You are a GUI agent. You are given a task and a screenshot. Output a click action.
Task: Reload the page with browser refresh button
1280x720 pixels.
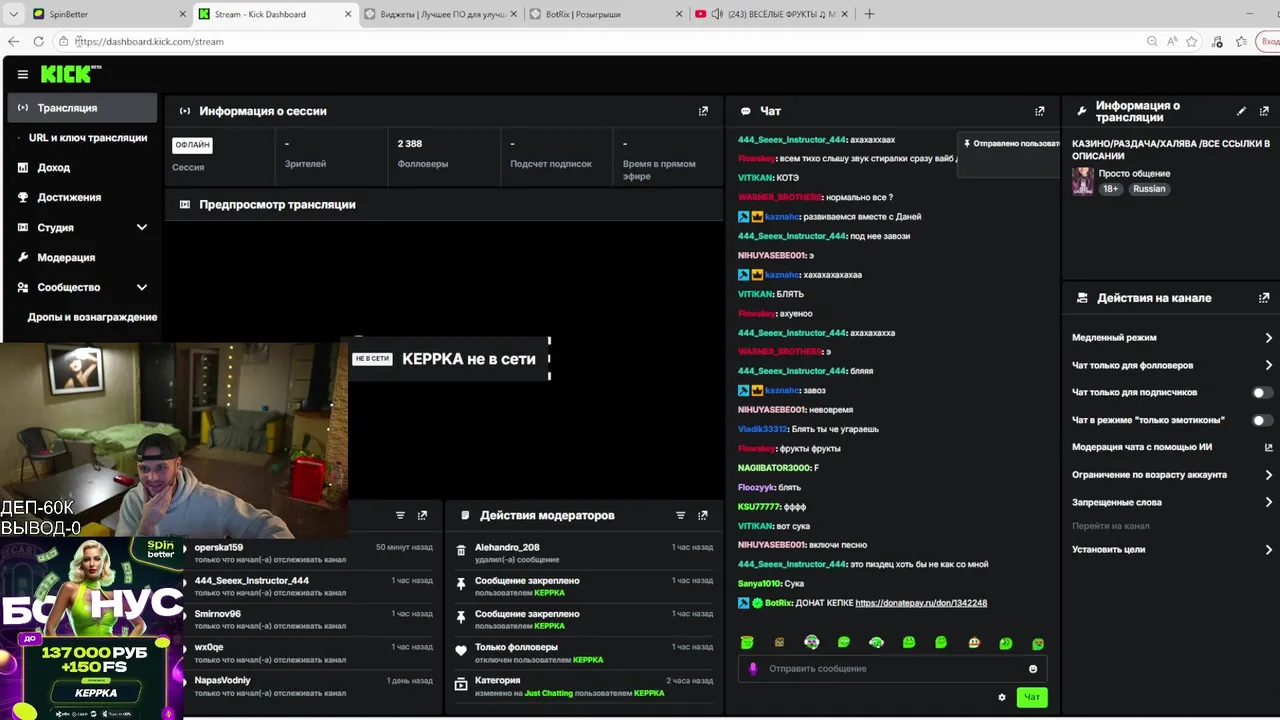(x=38, y=41)
